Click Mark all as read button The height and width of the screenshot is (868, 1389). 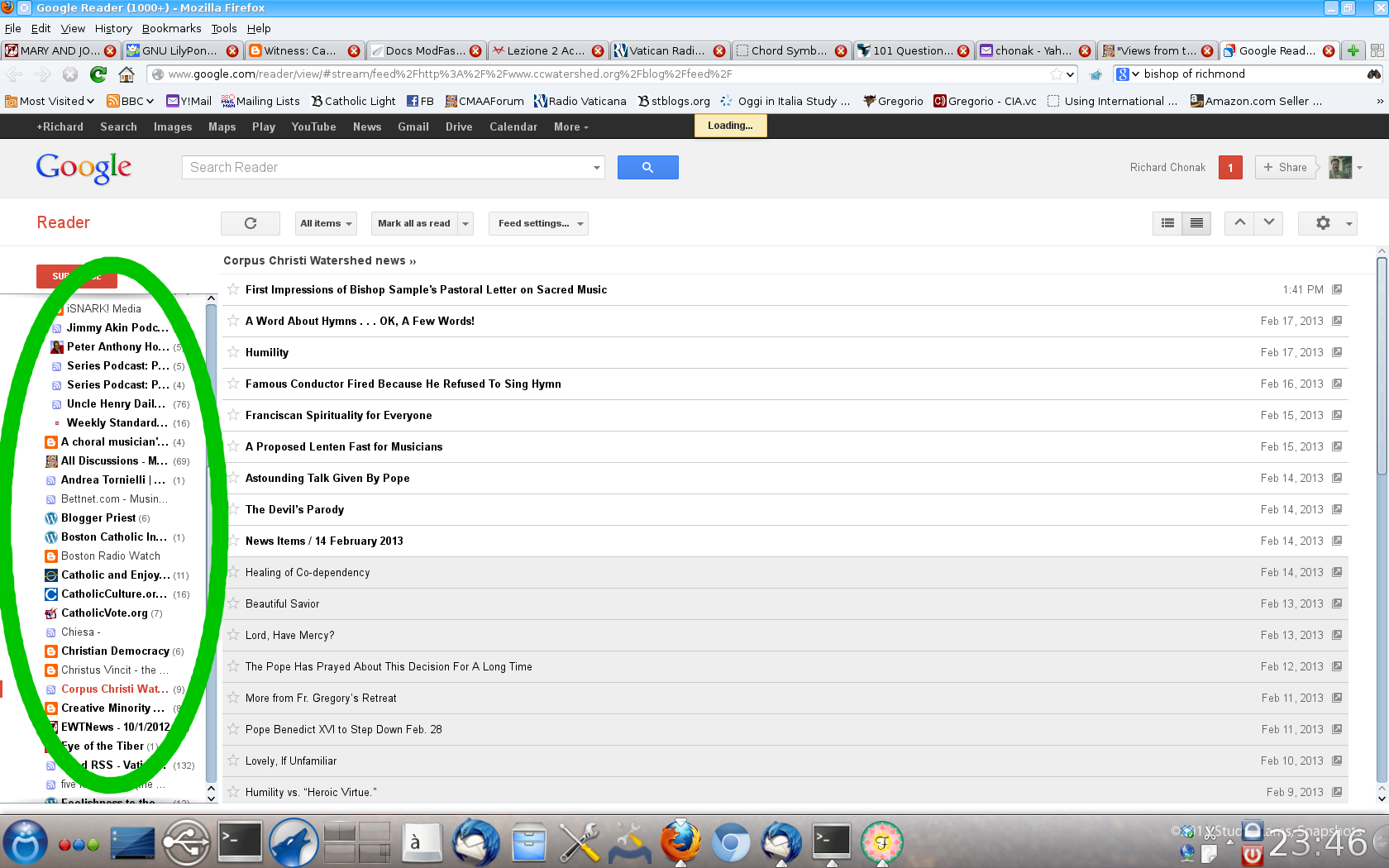click(x=414, y=223)
